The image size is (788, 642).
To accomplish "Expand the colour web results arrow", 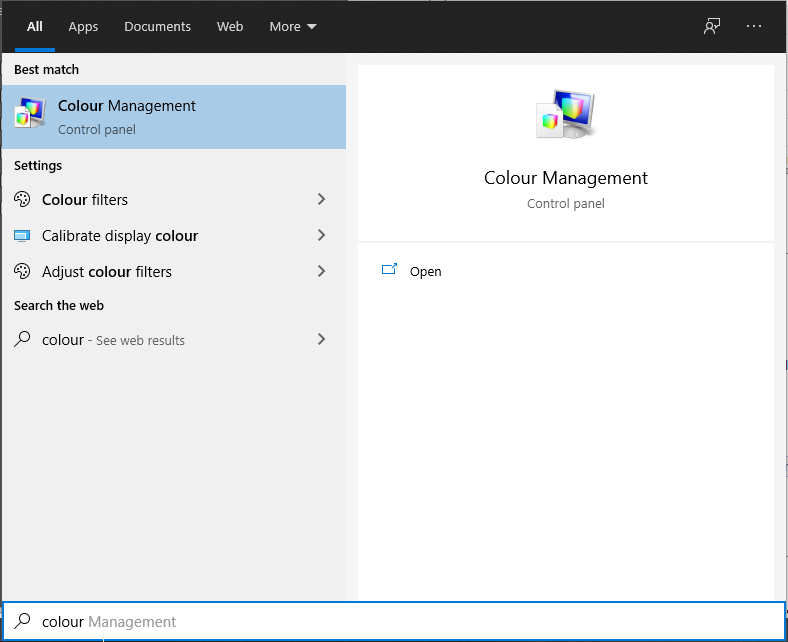I will click(x=321, y=340).
